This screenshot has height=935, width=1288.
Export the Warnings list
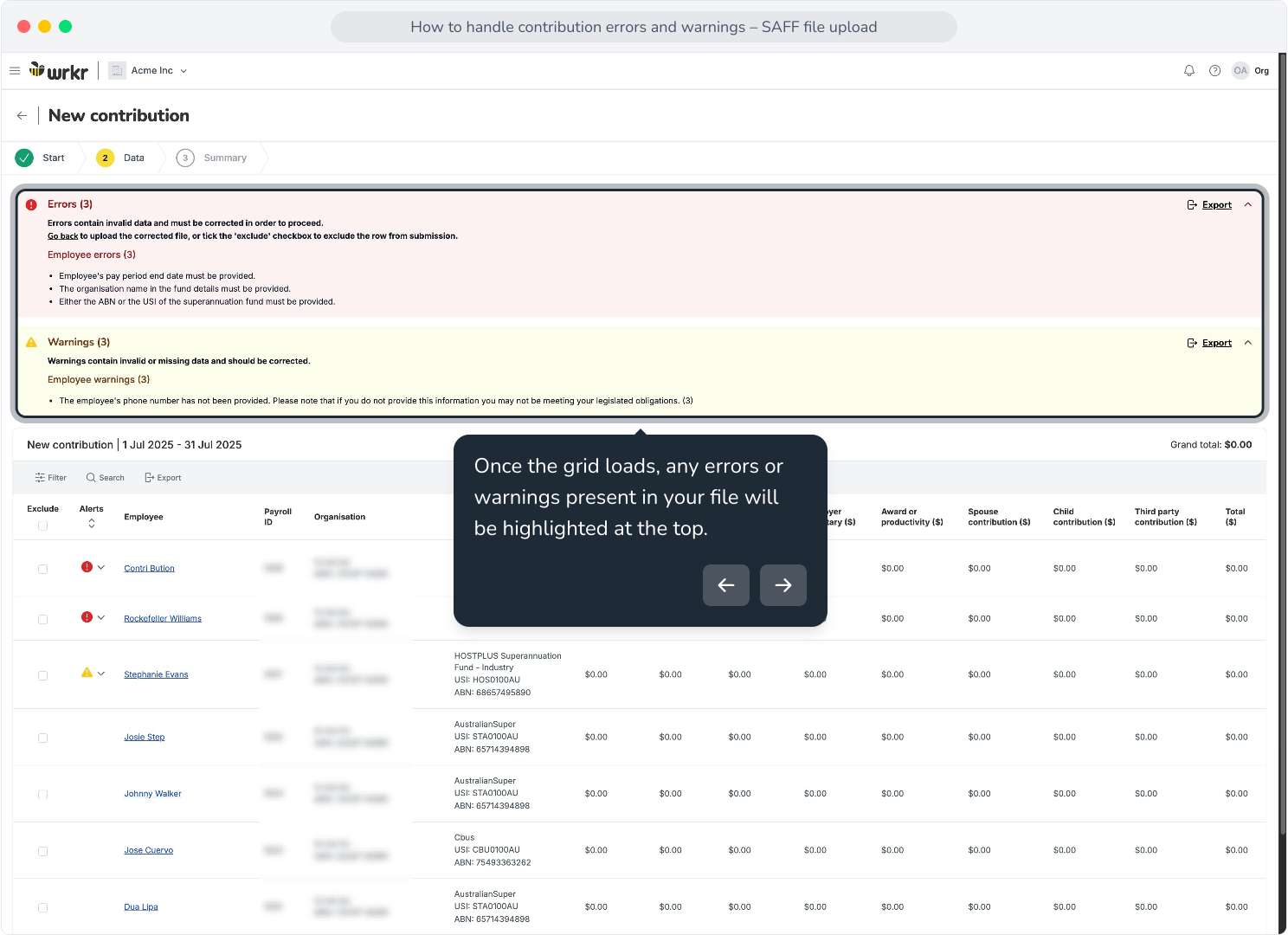click(x=1209, y=343)
